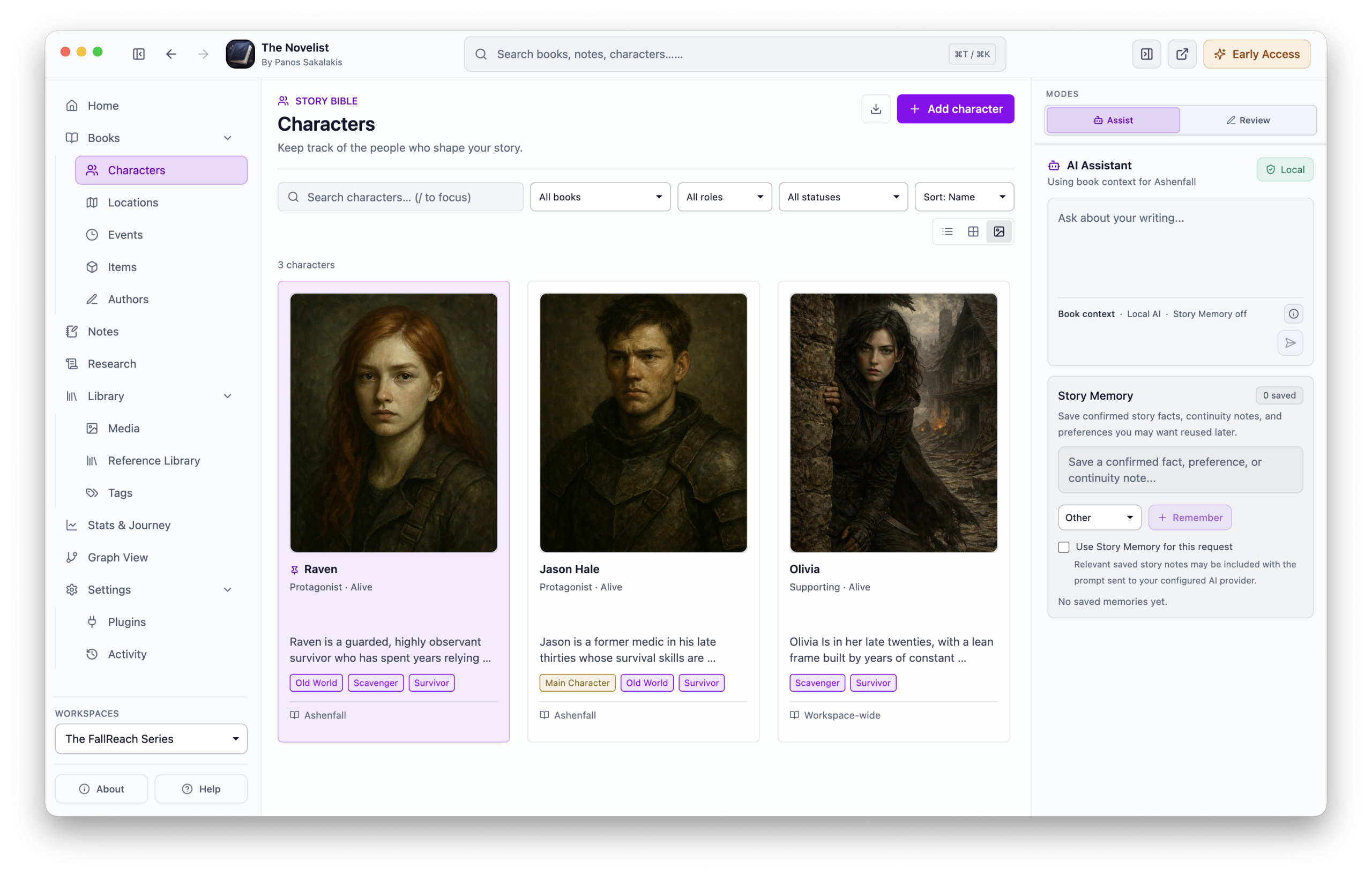Toggle the left sidebar panel icon
This screenshot has height=876, width=1372.
138,54
